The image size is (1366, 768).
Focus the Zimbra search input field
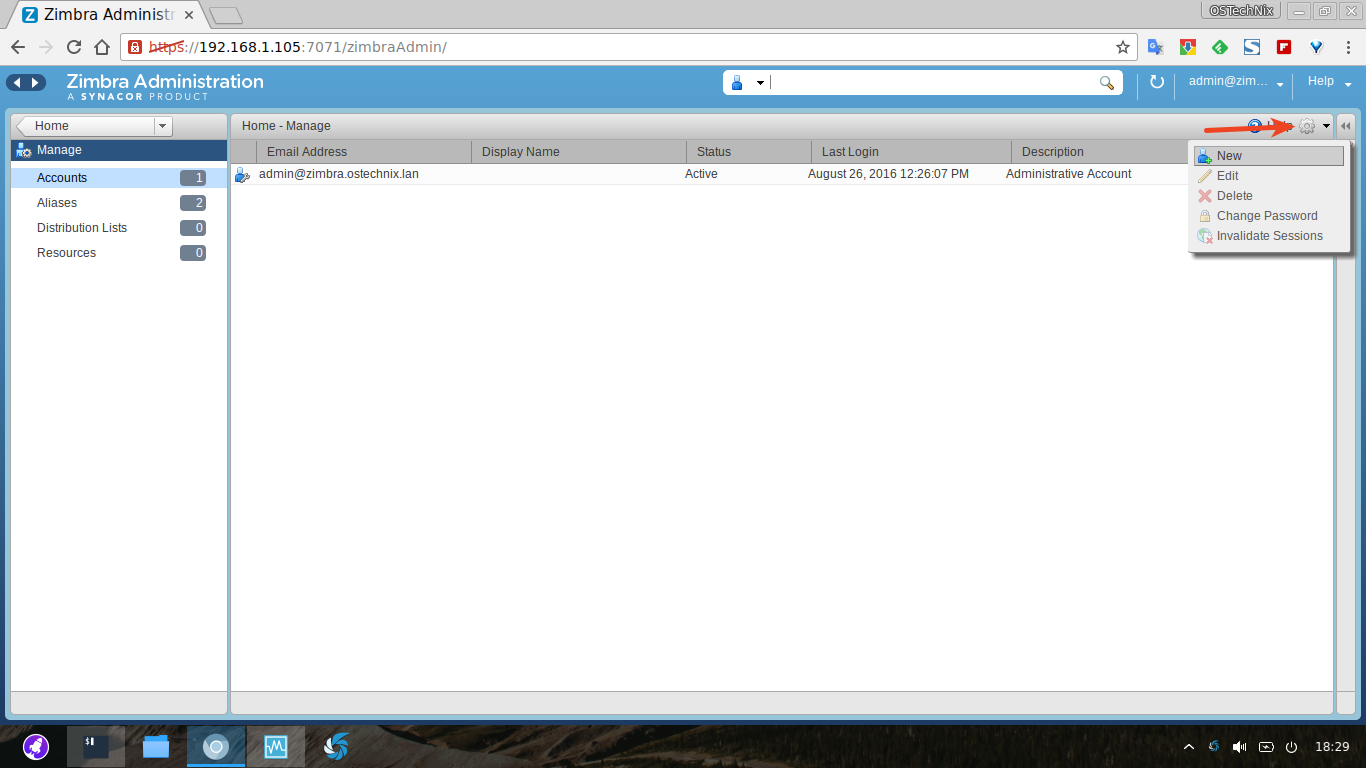(933, 83)
